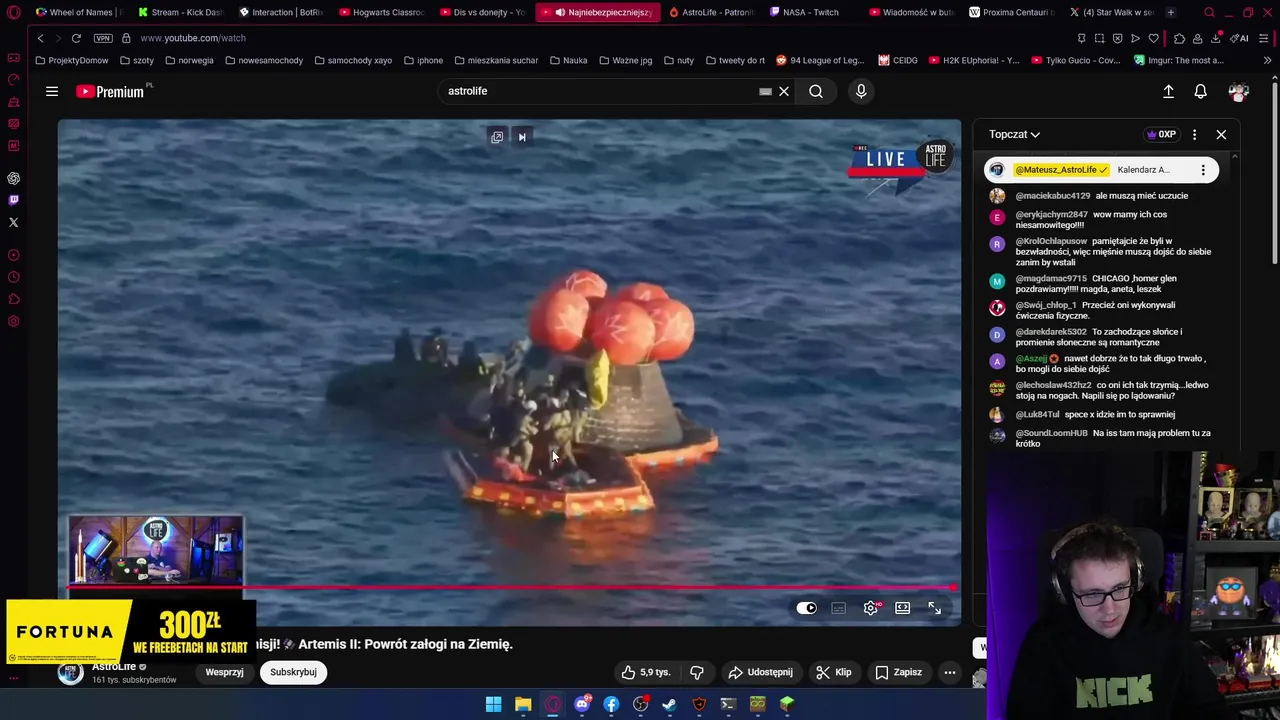Submit the search with the magnifier icon

pos(816,91)
